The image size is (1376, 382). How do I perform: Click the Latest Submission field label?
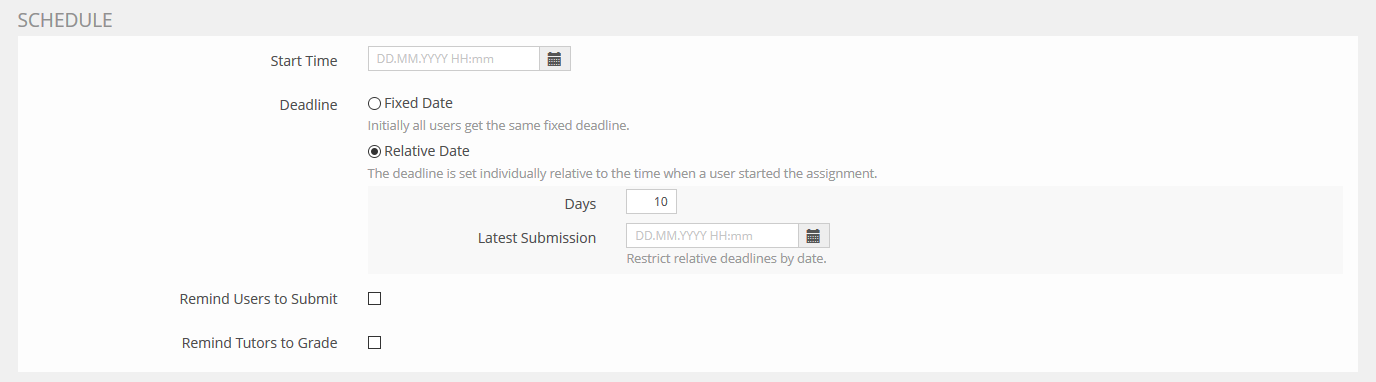tap(537, 238)
